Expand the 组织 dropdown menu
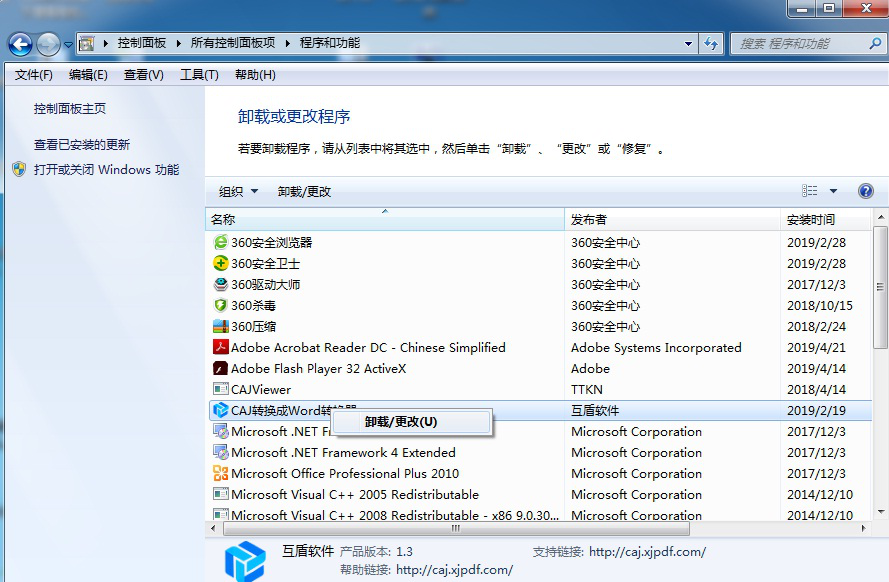Viewport: 889px width, 582px height. (x=238, y=191)
